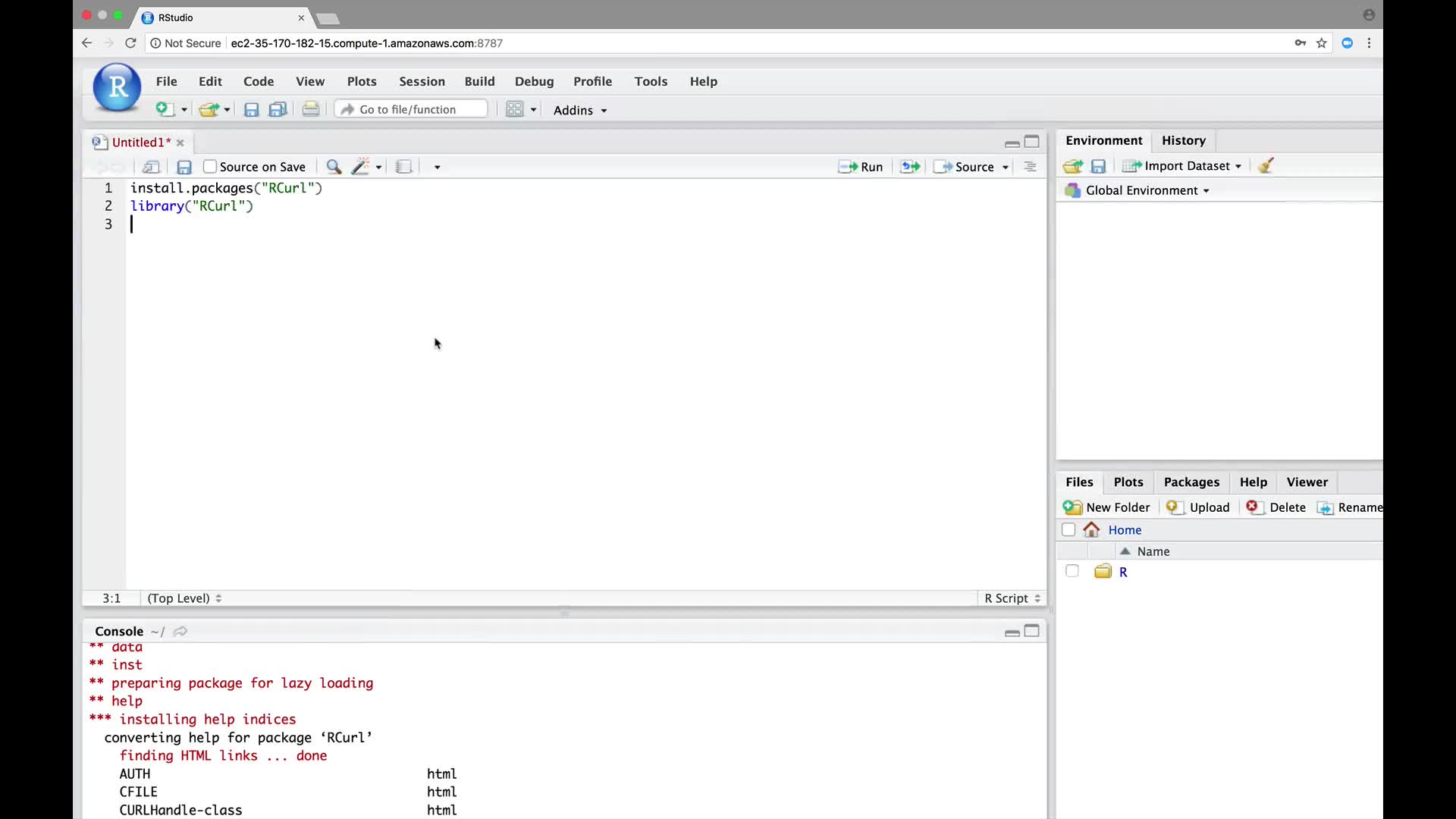Open the Home directory link

(1125, 530)
